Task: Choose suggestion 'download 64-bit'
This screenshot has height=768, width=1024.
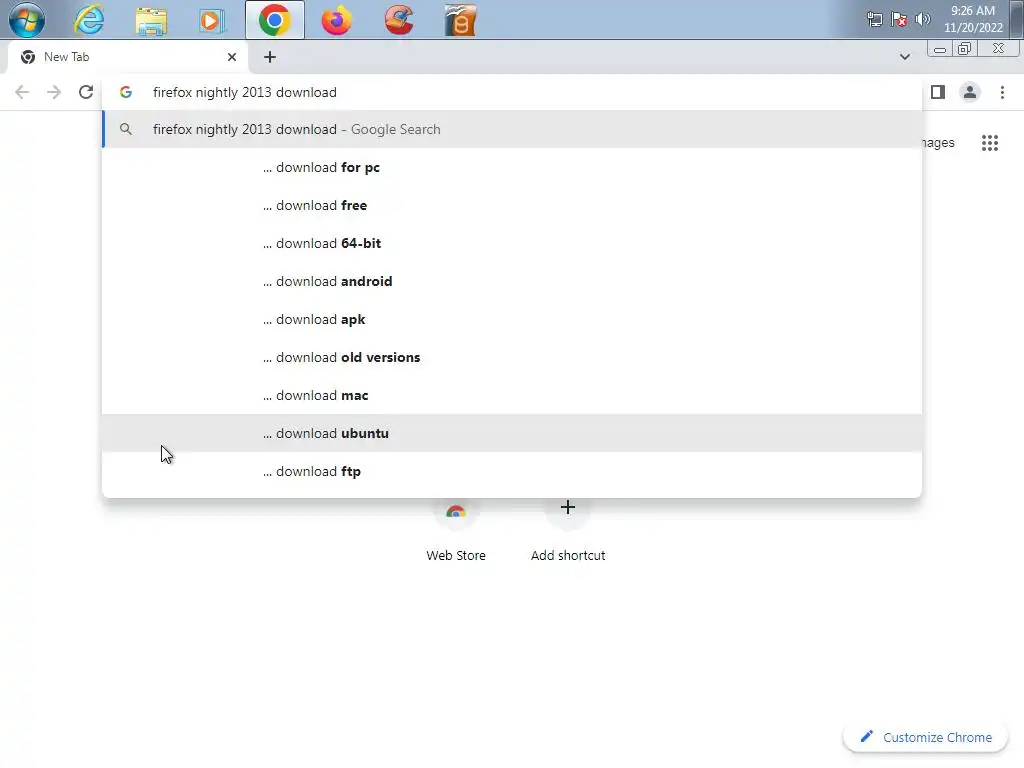Action: pyautogui.click(x=512, y=243)
